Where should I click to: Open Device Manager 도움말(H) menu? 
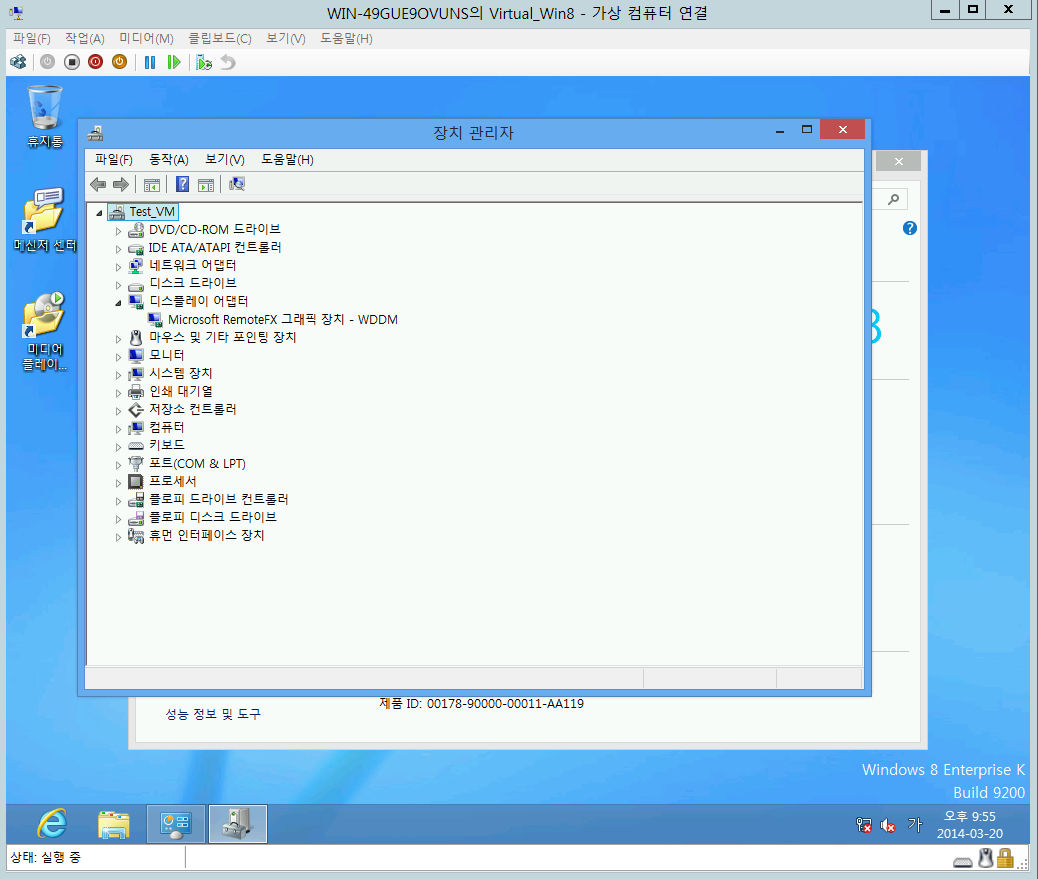[x=287, y=160]
